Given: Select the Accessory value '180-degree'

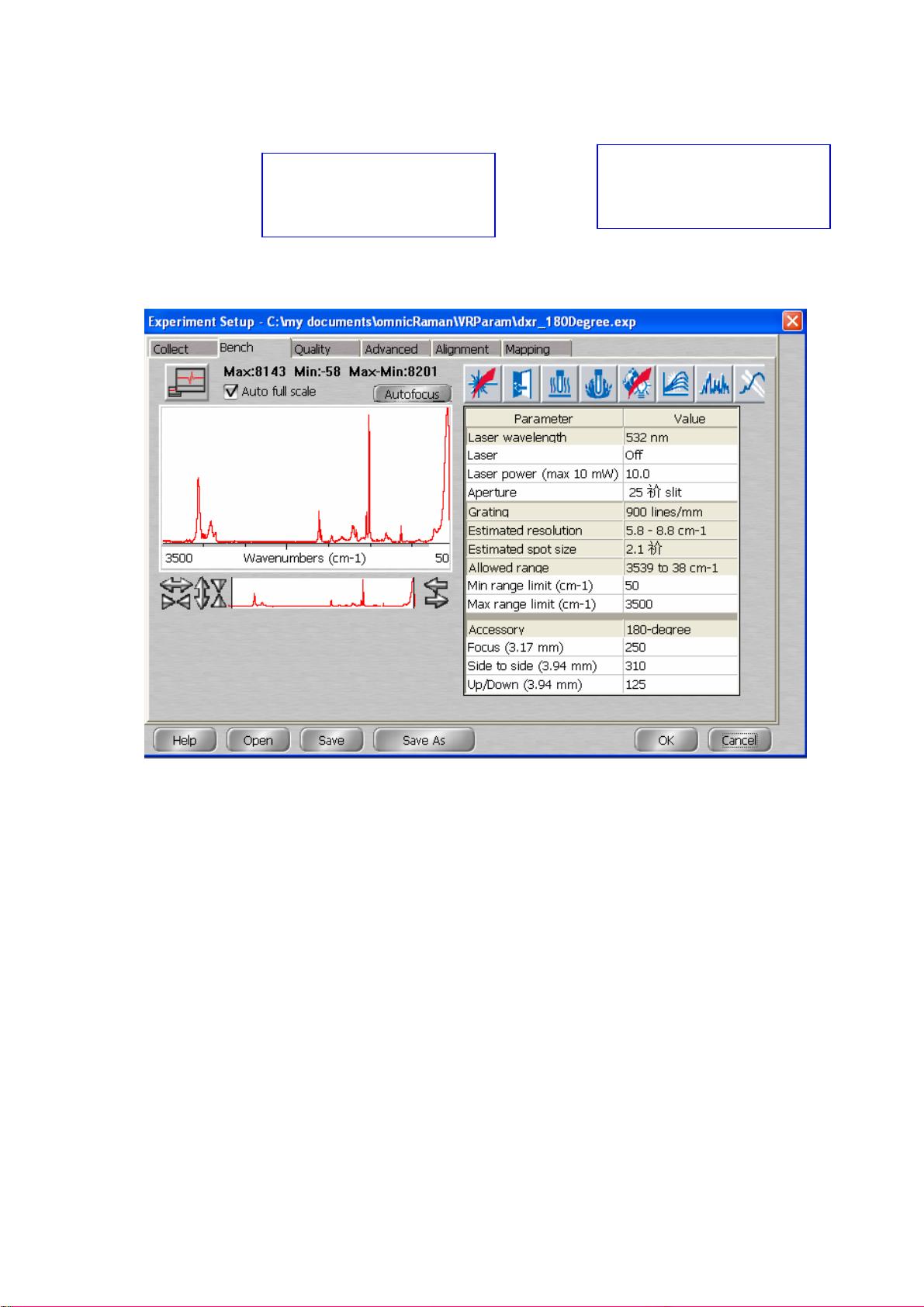Looking at the screenshot, I should coord(680,629).
